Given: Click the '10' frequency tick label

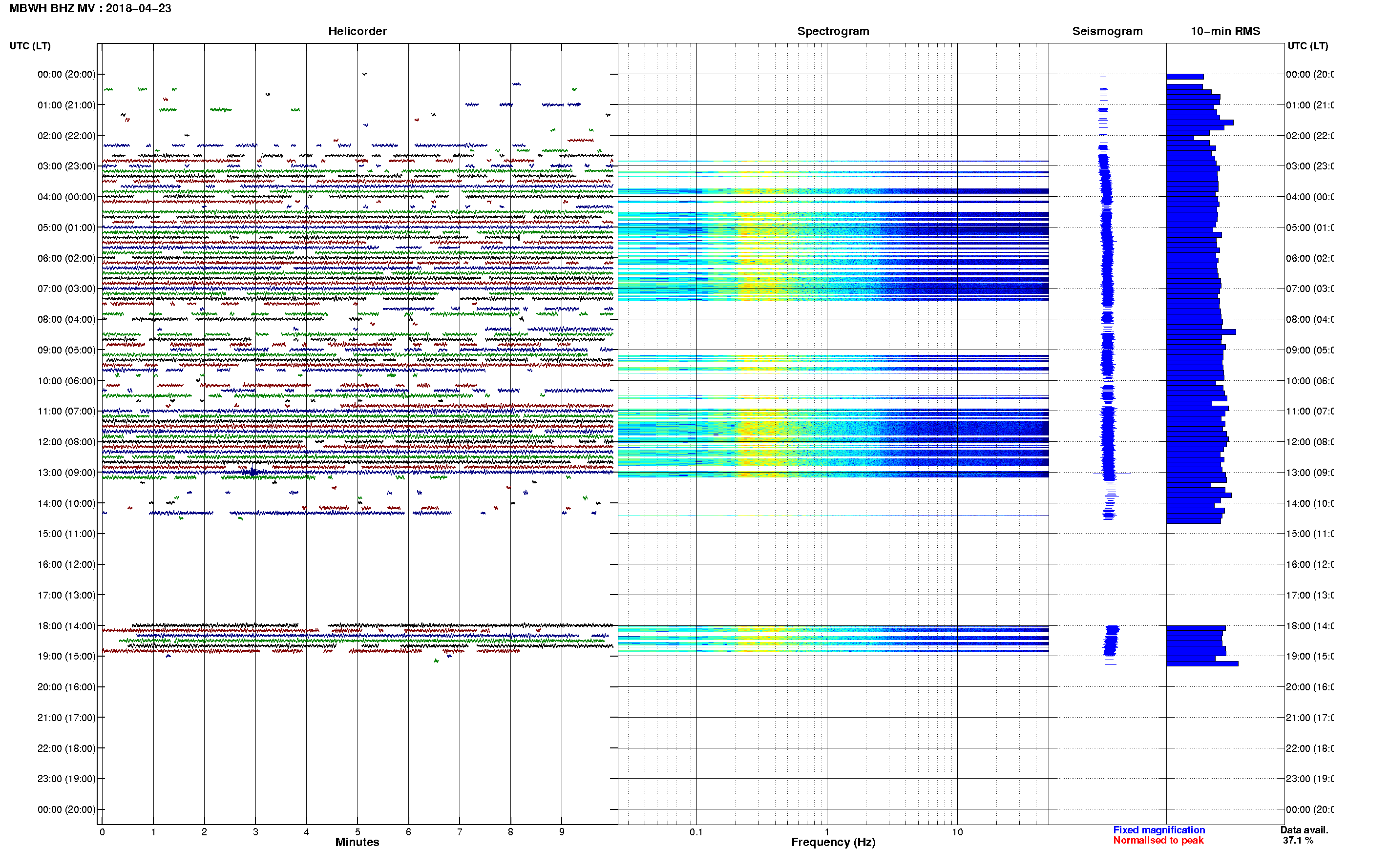Looking at the screenshot, I should click(x=957, y=832).
